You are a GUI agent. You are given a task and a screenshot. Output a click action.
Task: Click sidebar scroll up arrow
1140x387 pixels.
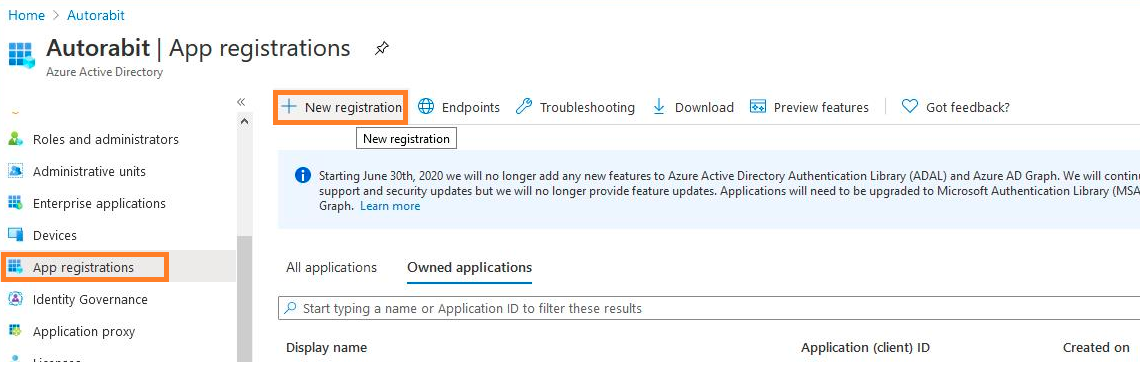(244, 121)
